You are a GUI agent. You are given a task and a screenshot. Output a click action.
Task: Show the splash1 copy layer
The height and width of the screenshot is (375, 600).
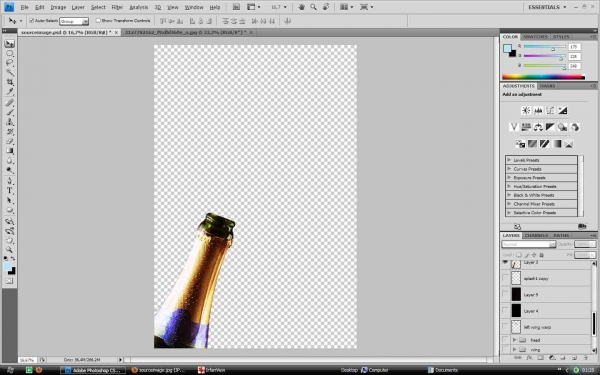505,278
